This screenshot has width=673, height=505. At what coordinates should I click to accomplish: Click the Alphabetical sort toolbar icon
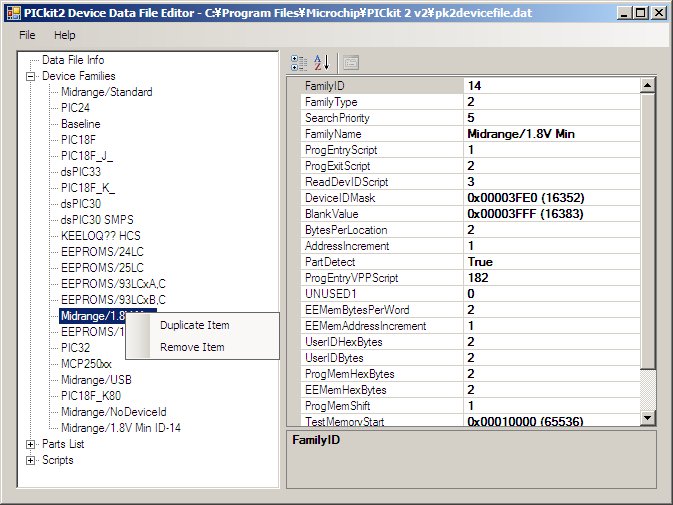click(321, 63)
